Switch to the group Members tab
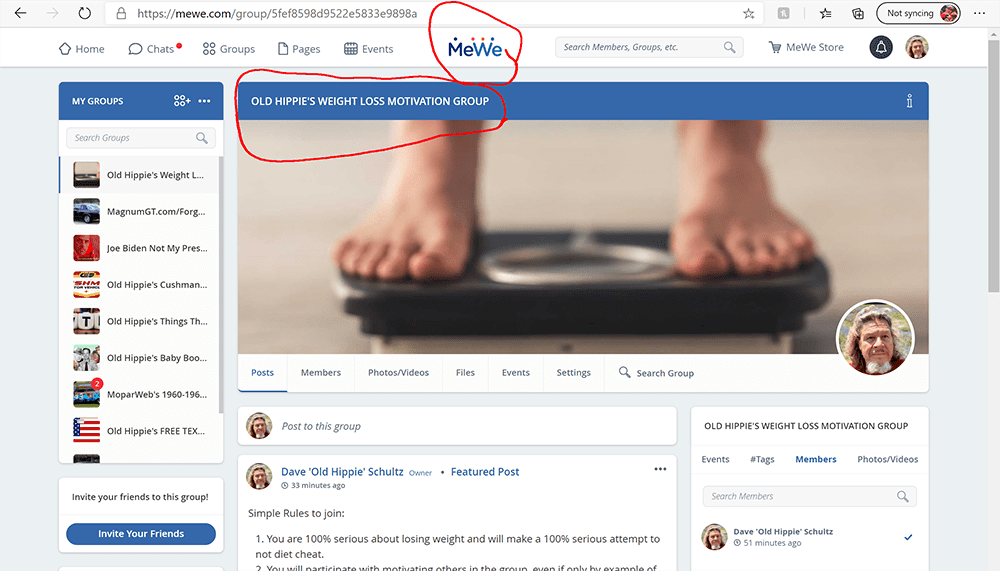This screenshot has height=571, width=1000. pyautogui.click(x=321, y=373)
